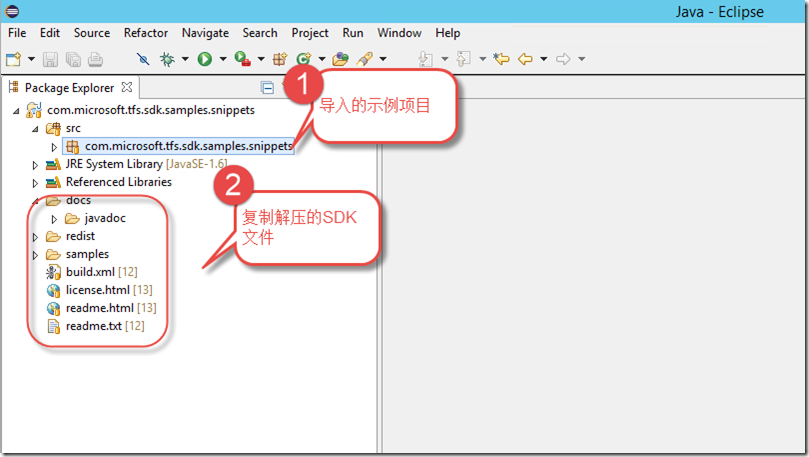Select readme.html file
This screenshot has width=809, height=457.
click(111, 308)
